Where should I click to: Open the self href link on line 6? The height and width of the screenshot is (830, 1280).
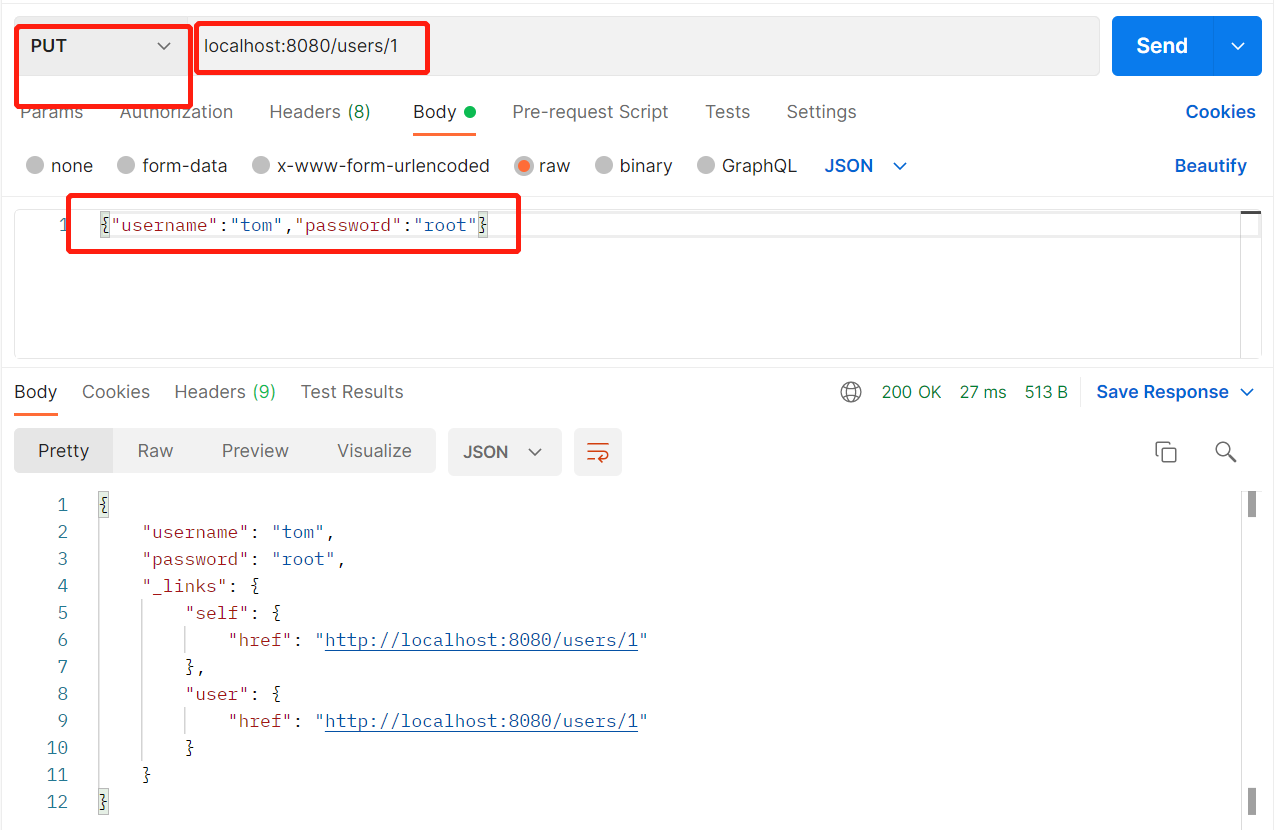tap(482, 640)
